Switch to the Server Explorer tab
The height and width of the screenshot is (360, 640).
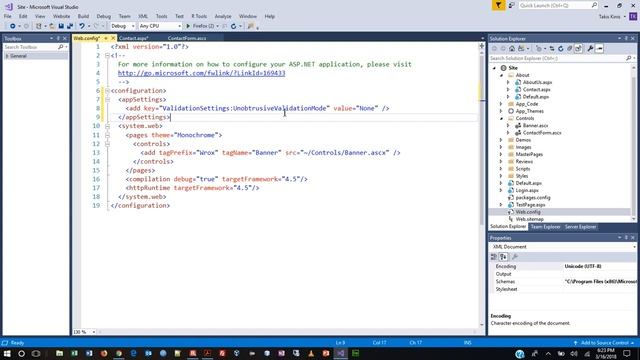pos(580,227)
